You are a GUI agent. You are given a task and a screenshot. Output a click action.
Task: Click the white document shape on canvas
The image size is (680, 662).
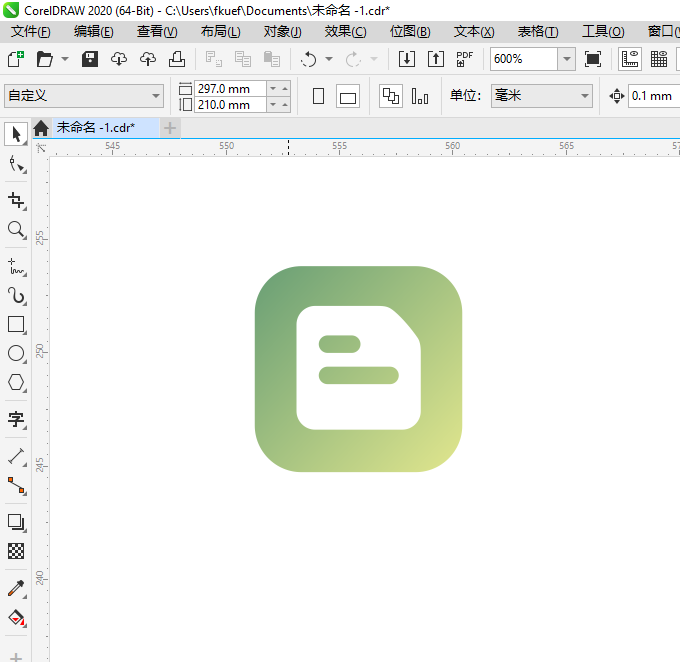(x=358, y=408)
